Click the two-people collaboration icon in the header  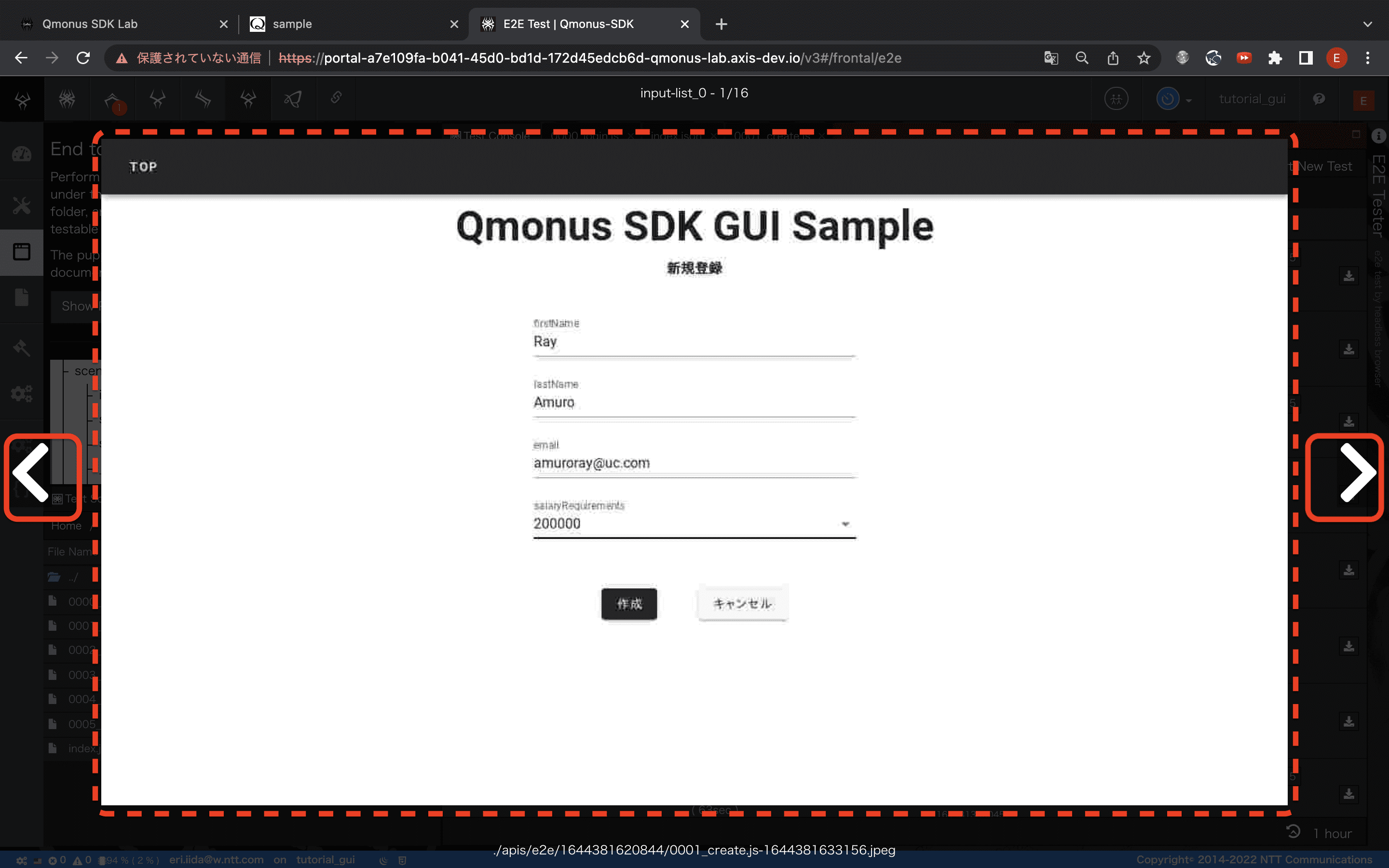1116,99
